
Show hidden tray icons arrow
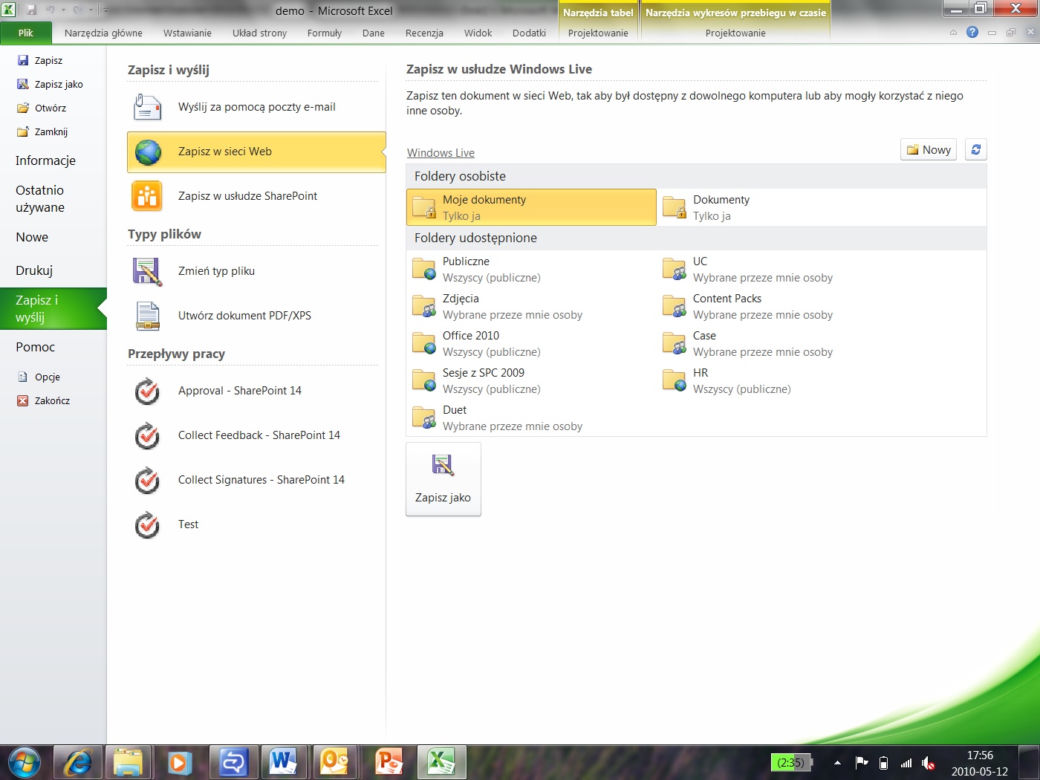click(x=837, y=763)
